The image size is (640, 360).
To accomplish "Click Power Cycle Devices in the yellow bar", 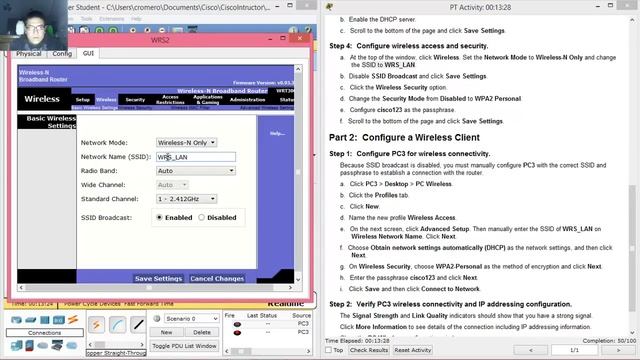I will click(93, 304).
